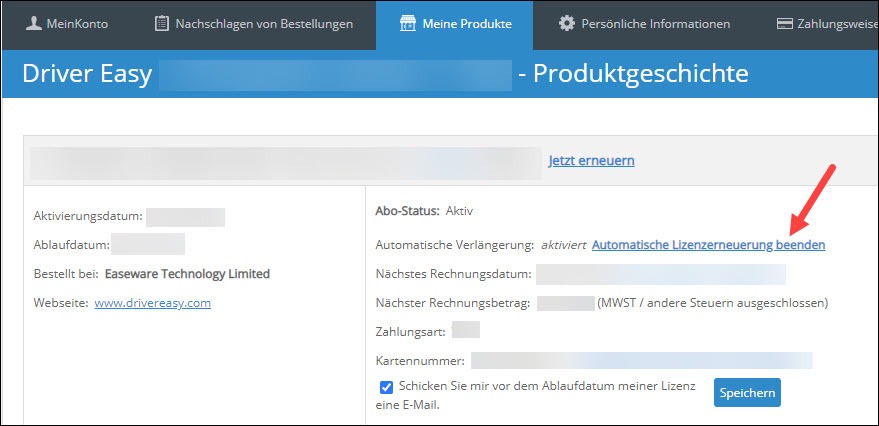Image resolution: width=879 pixels, height=426 pixels.
Task: Click Automatische Lizenzerneuerung beenden link
Action: tap(709, 245)
